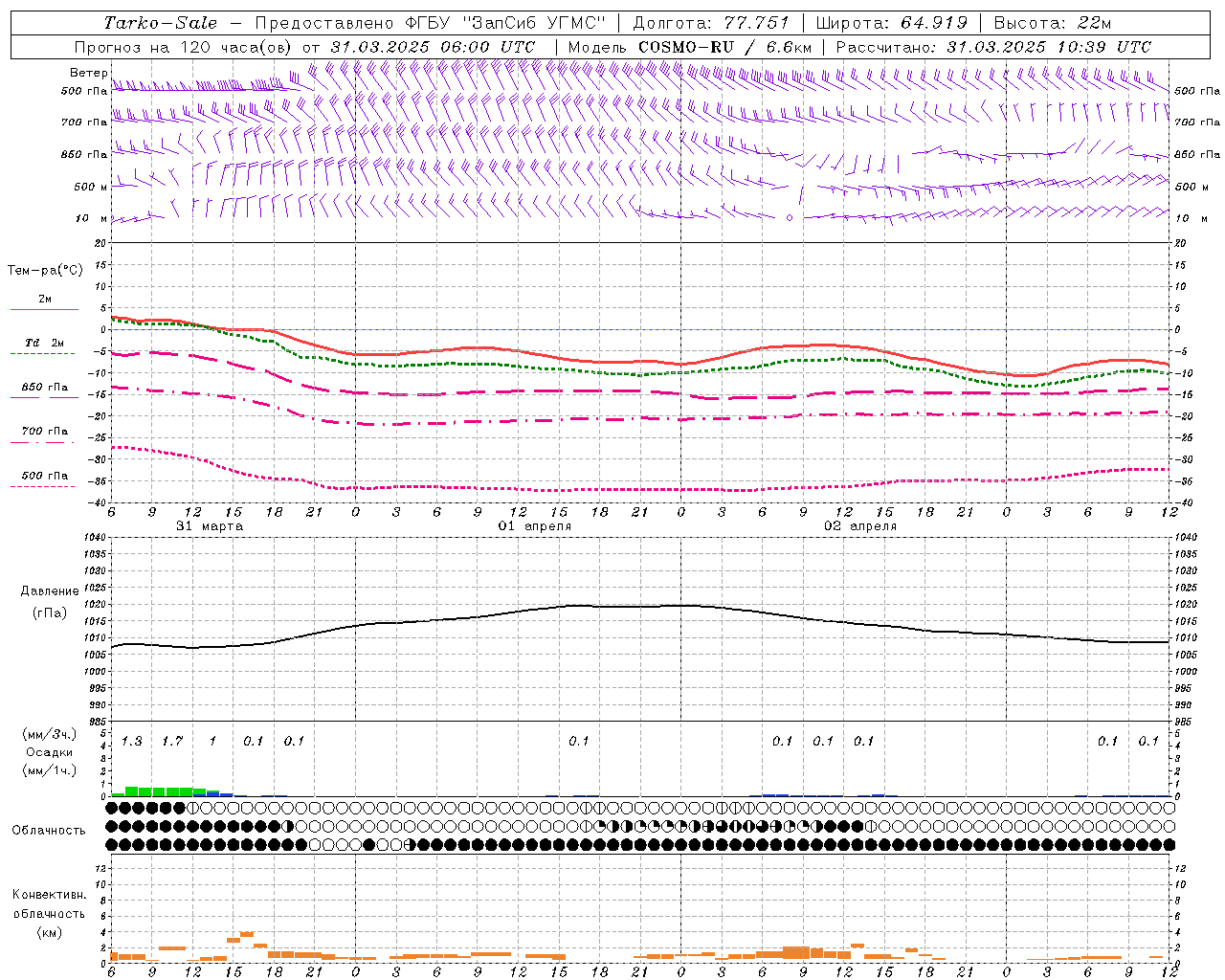Screen dimensions: 1225x980
Task: Click the 'Широта: 64.919' header field
Action: point(891,23)
